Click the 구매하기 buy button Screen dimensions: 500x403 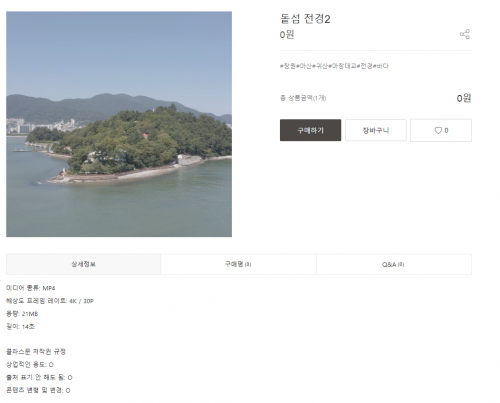click(310, 130)
